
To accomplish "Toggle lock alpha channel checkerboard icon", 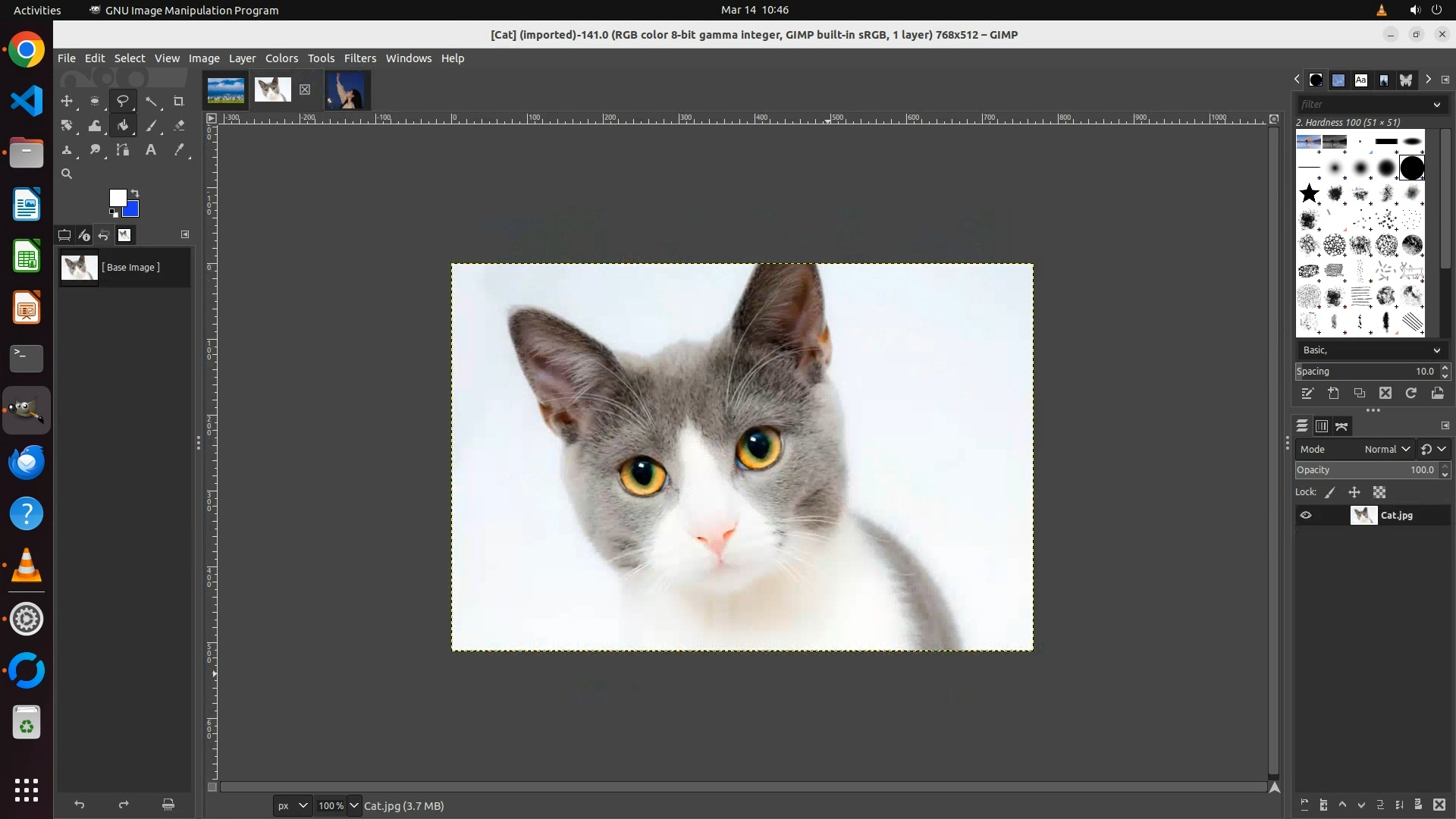I will point(1379,492).
